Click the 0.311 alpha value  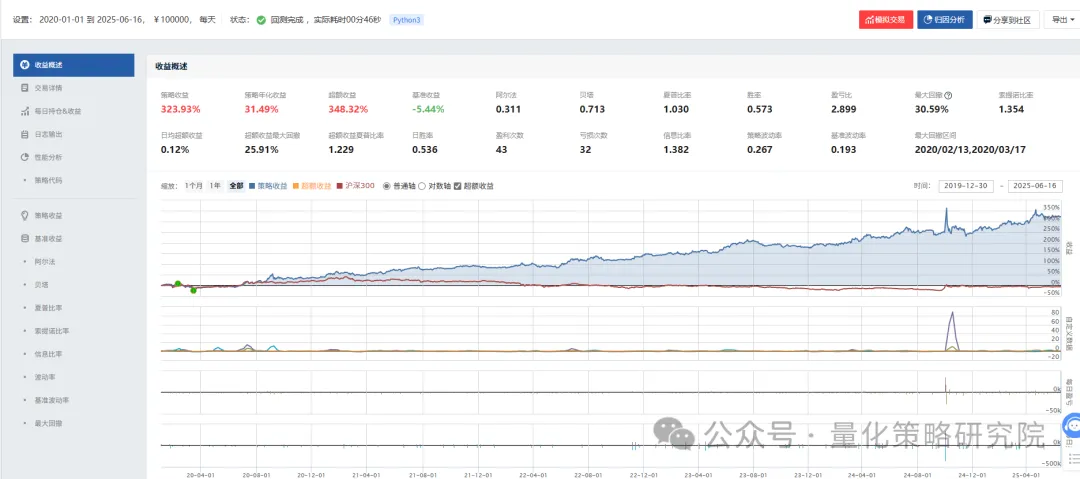pyautogui.click(x=508, y=109)
